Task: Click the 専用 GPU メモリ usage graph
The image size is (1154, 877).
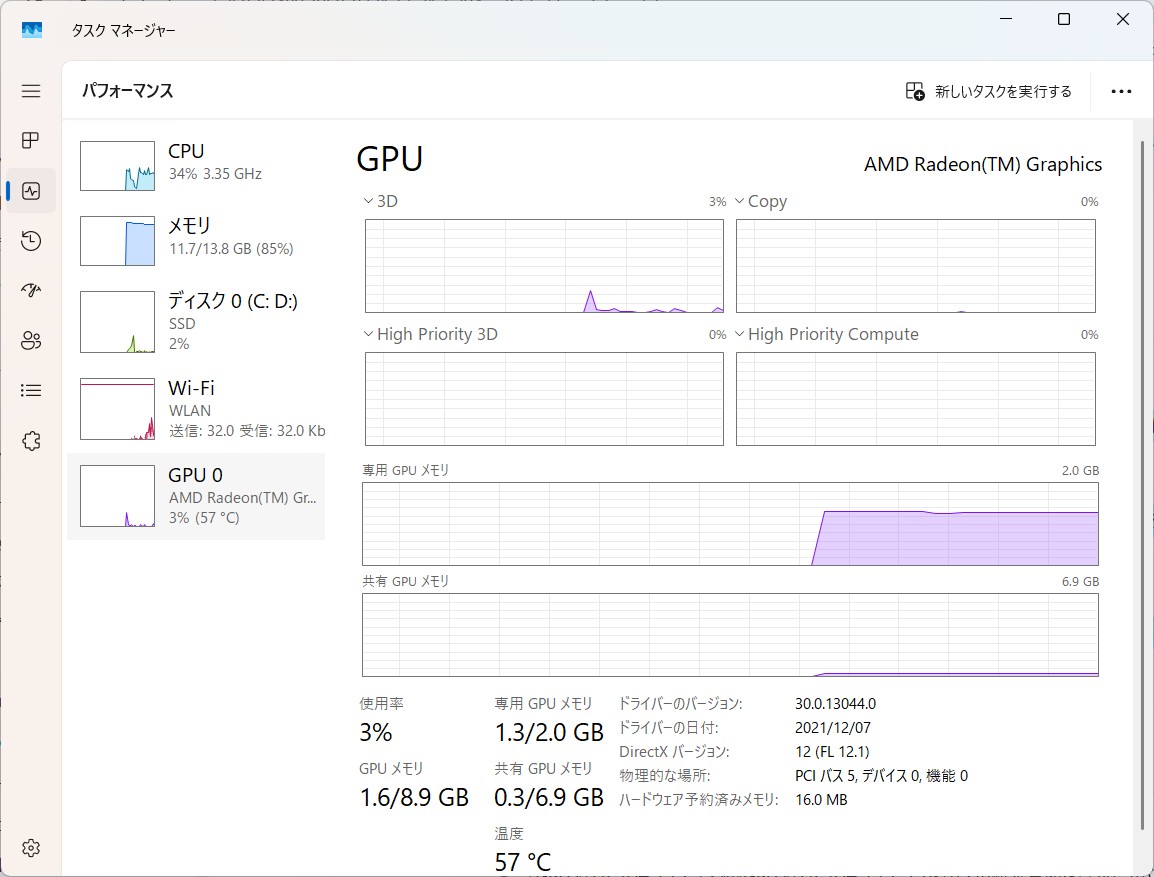Action: [730, 524]
